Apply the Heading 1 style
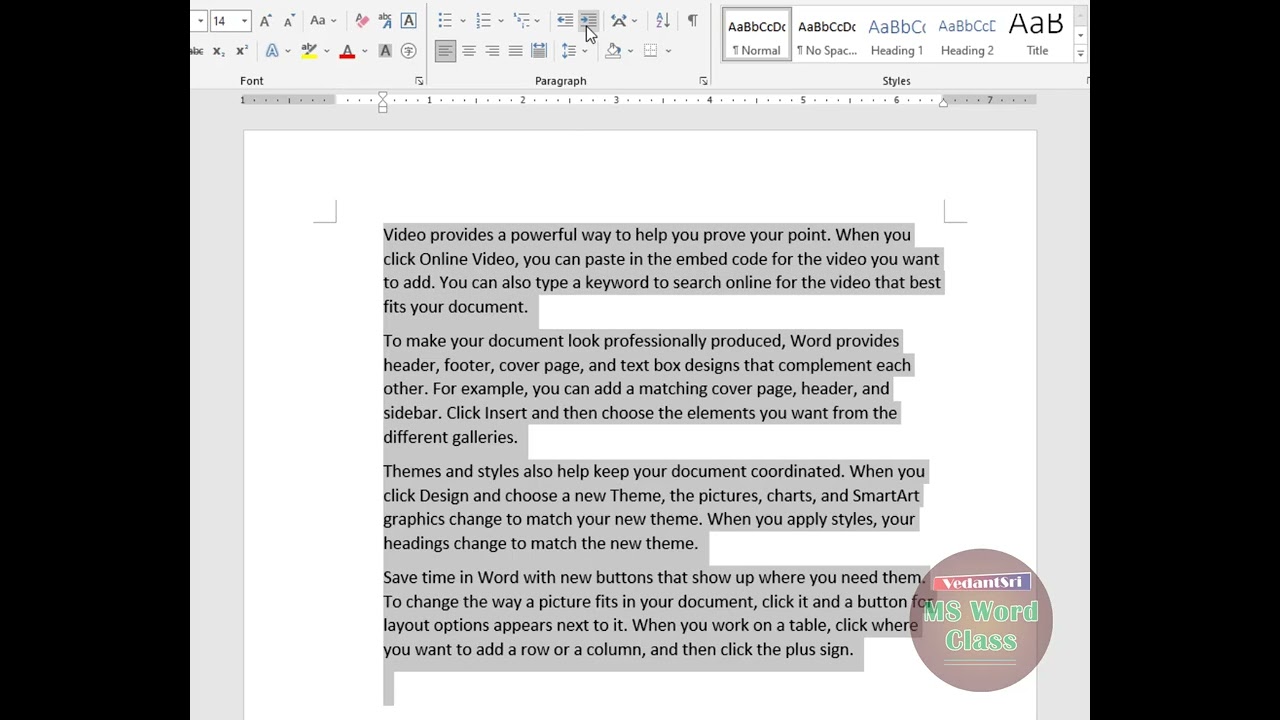The height and width of the screenshot is (720, 1280). pos(897,34)
